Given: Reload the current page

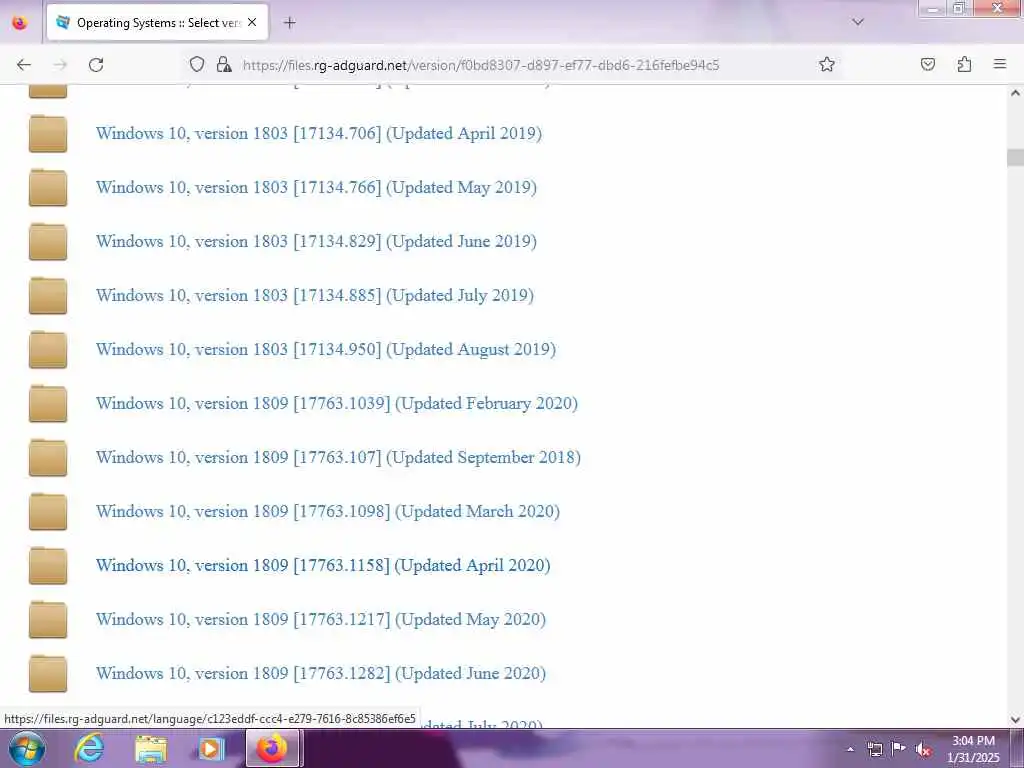Looking at the screenshot, I should coord(96,65).
